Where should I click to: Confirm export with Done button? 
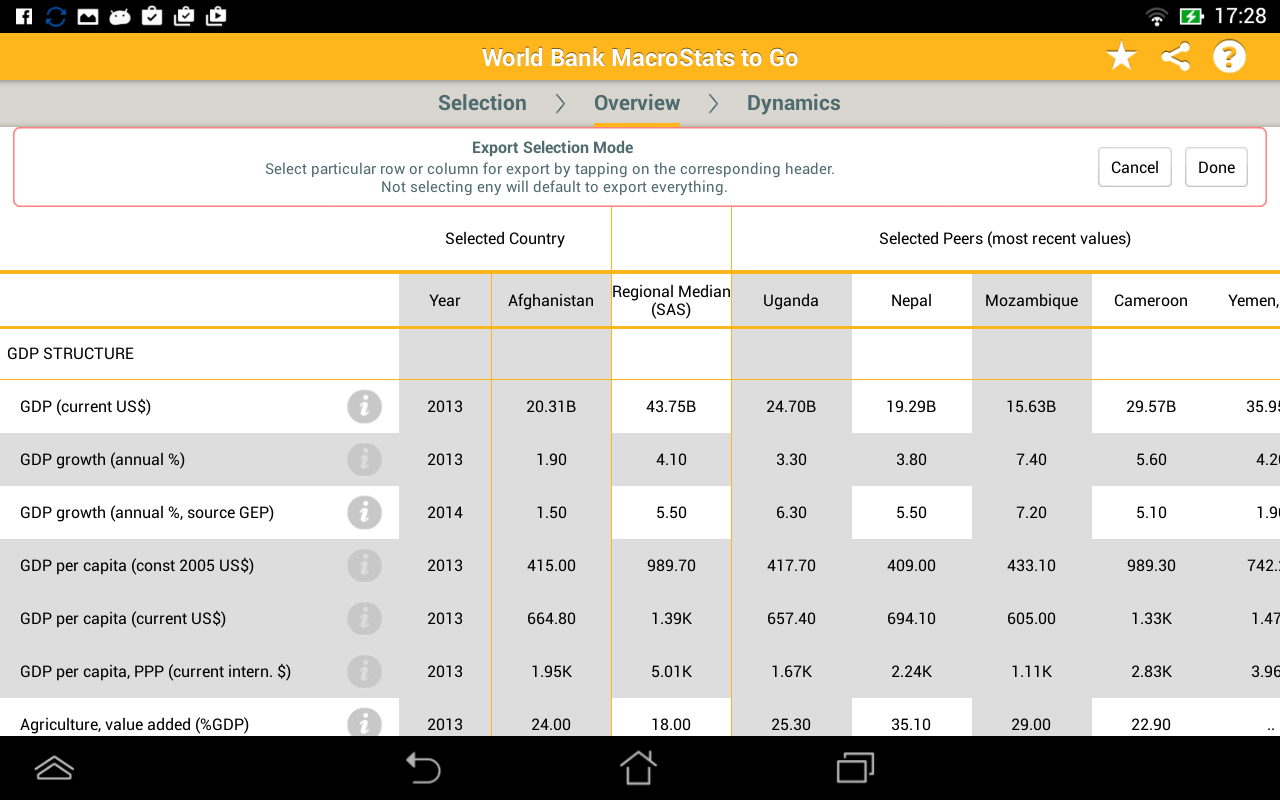point(1217,167)
